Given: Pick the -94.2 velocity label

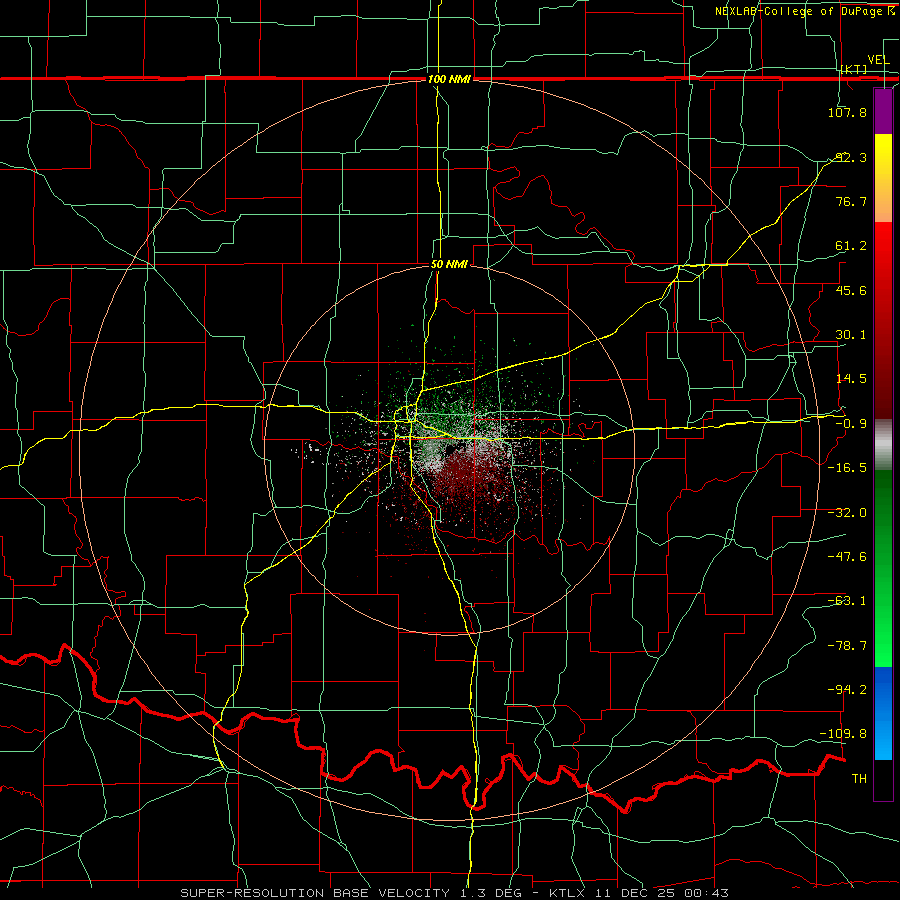Looking at the screenshot, I should point(847,689).
